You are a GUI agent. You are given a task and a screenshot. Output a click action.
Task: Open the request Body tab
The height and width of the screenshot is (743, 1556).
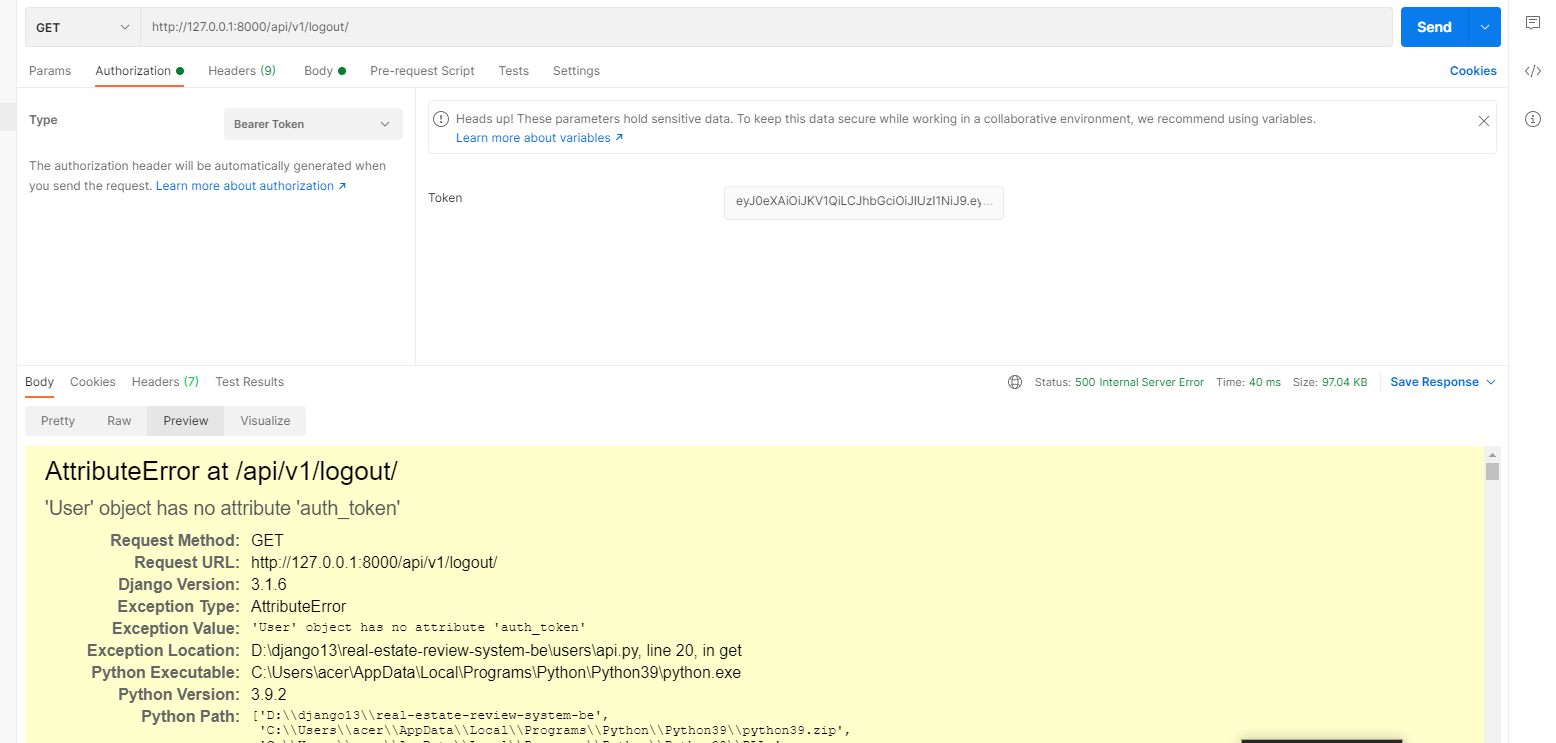tap(324, 71)
